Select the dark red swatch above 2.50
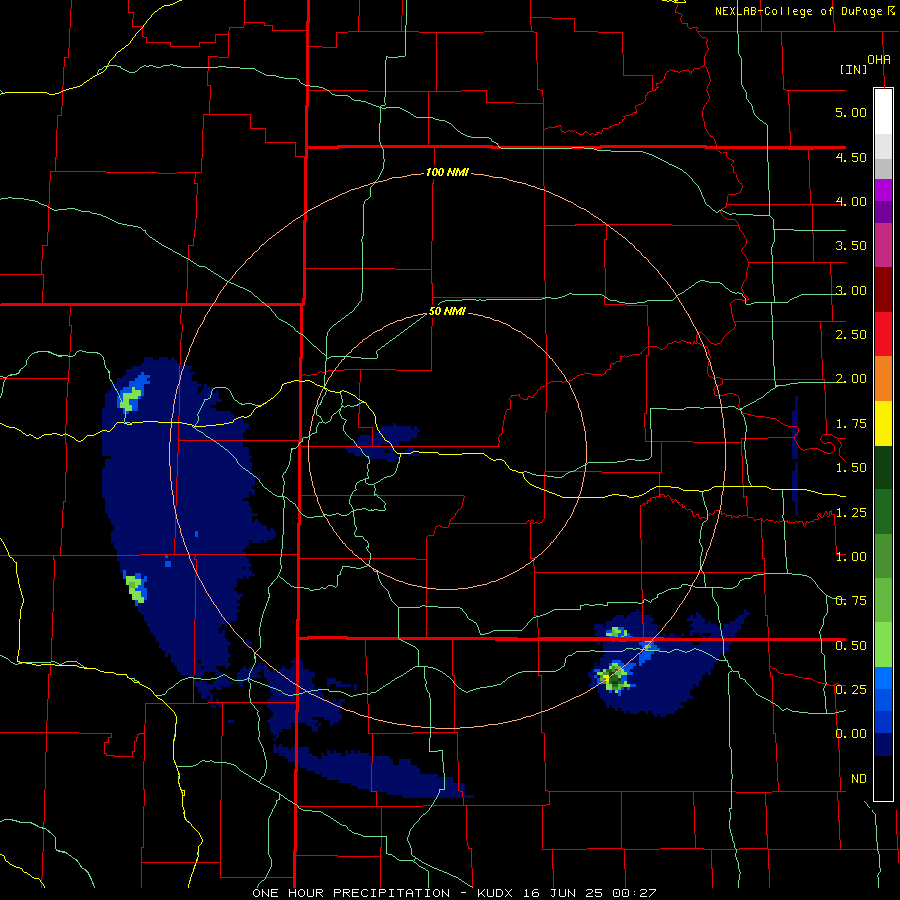Viewport: 900px width, 900px height. click(883, 290)
